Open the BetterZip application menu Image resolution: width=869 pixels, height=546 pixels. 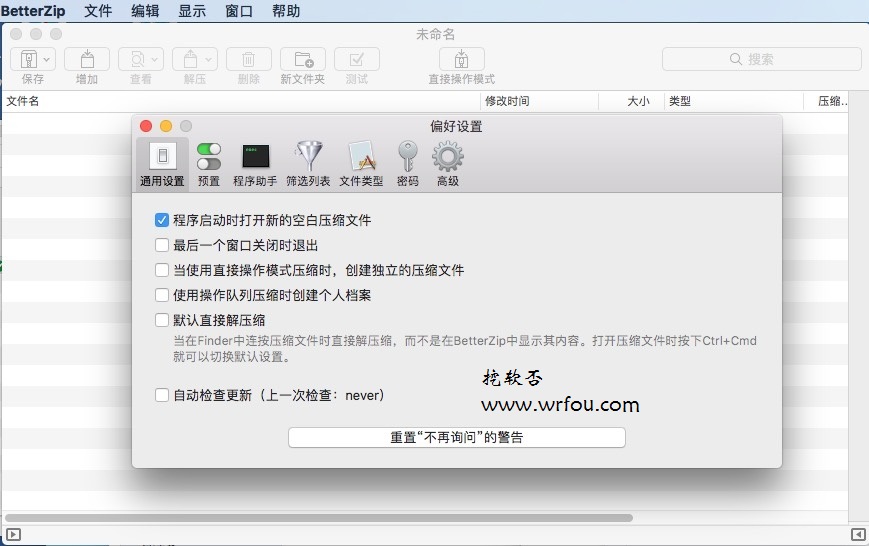click(x=33, y=11)
